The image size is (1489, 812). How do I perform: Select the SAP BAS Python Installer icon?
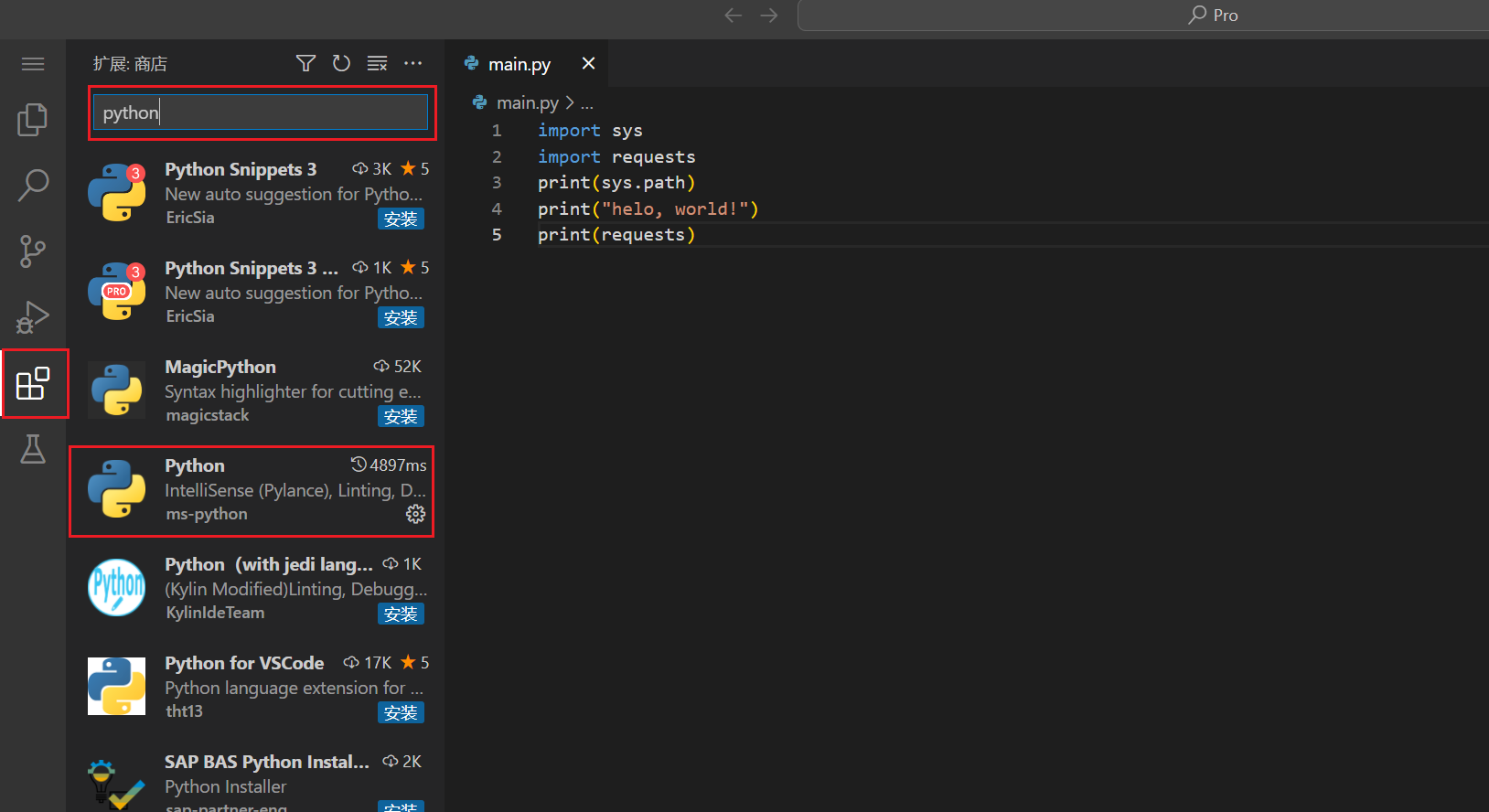tap(116, 784)
